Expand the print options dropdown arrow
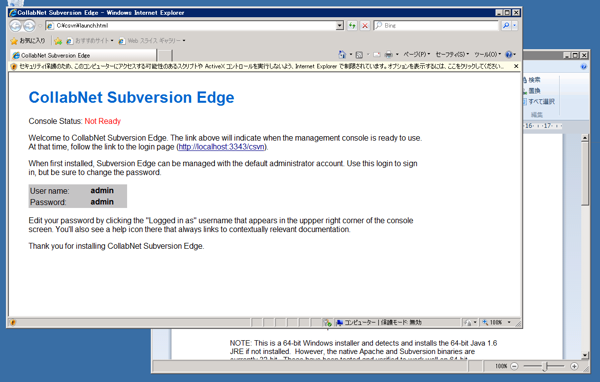This screenshot has height=382, width=600. click(x=397, y=54)
